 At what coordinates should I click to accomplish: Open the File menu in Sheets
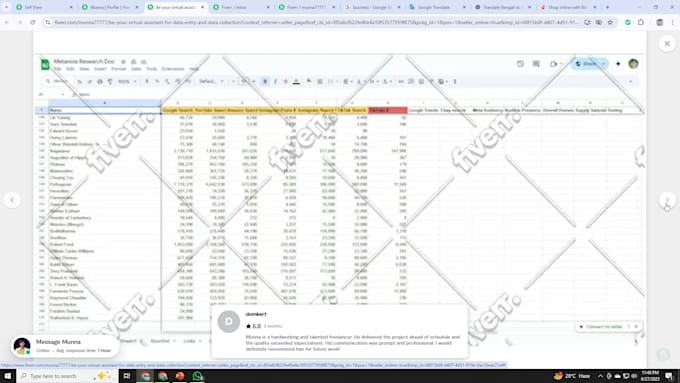pos(57,69)
